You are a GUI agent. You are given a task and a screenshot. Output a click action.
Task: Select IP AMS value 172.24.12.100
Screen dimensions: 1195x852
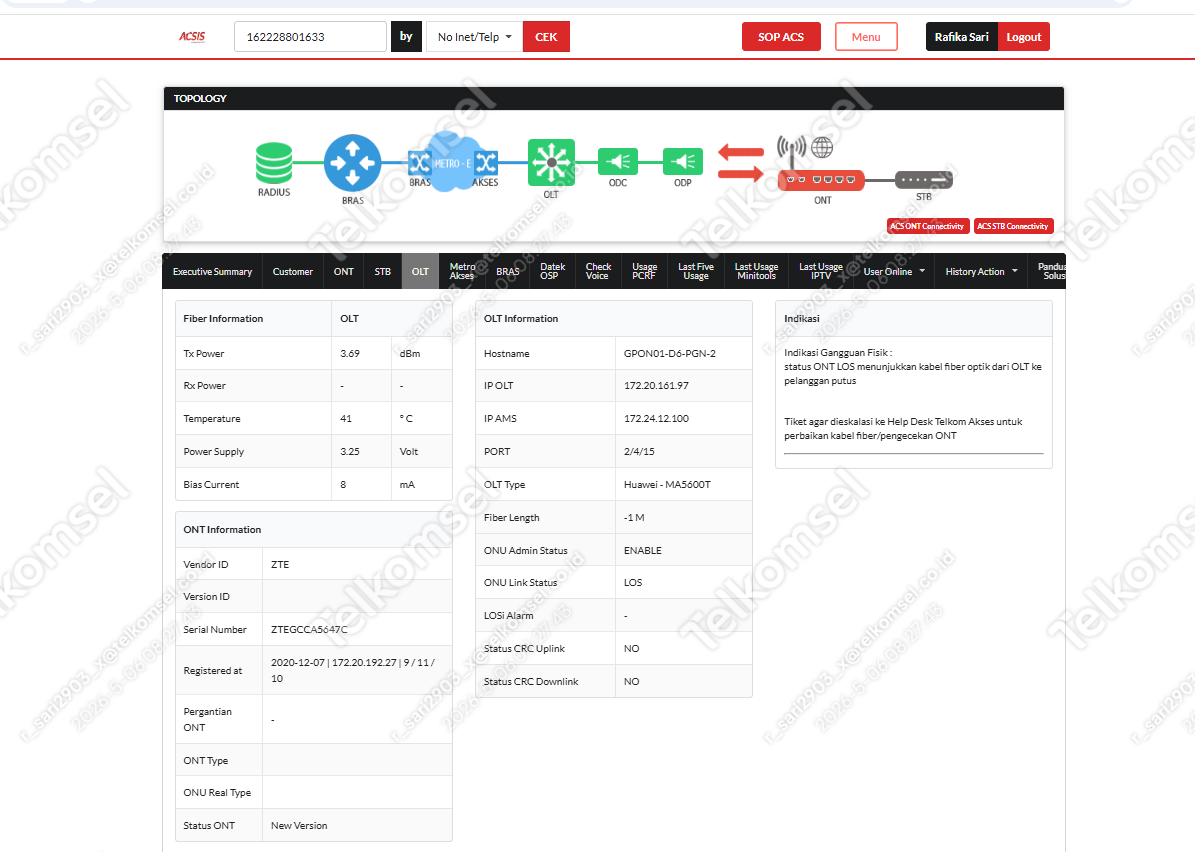(x=656, y=418)
